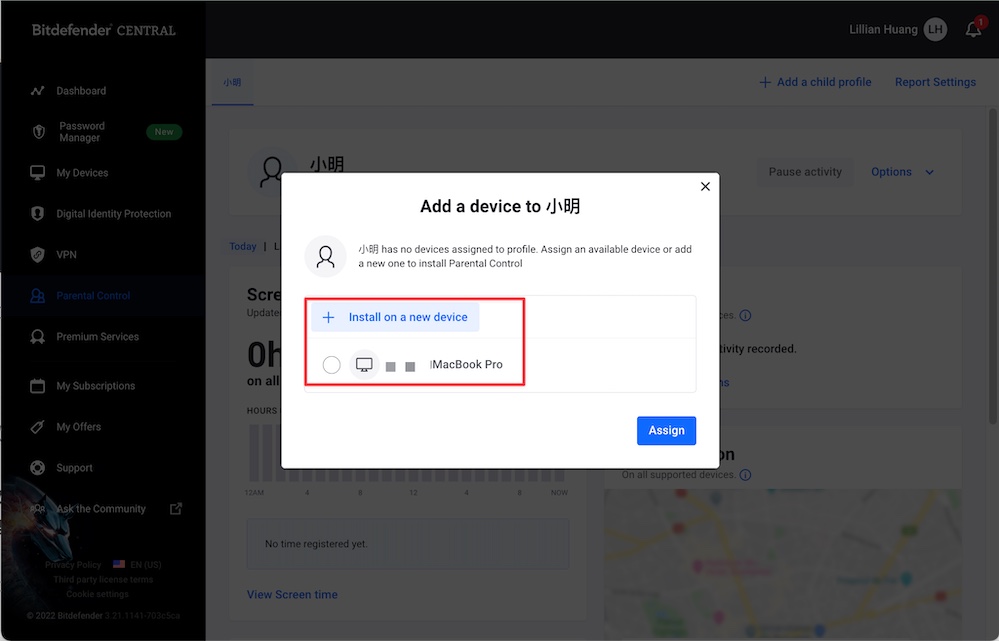Click info icon next to On all supported devices

[745, 475]
